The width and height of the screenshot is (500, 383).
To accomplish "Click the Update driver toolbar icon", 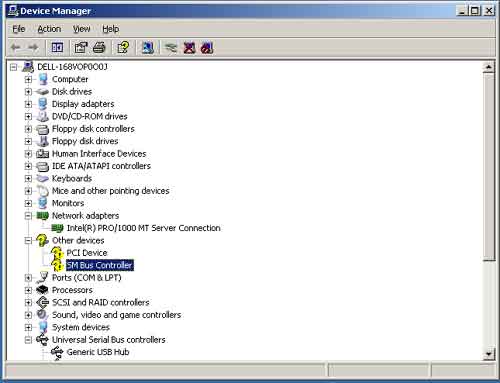I will tap(171, 48).
